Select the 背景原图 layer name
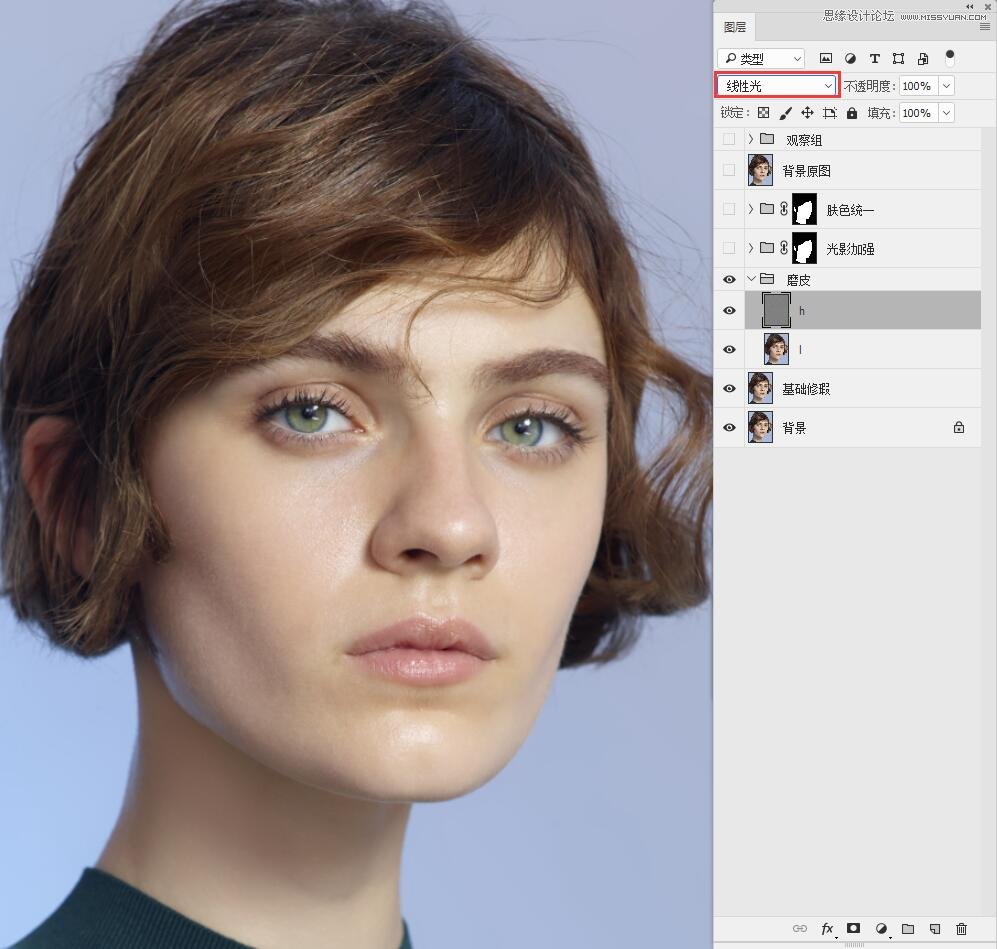 coord(806,171)
